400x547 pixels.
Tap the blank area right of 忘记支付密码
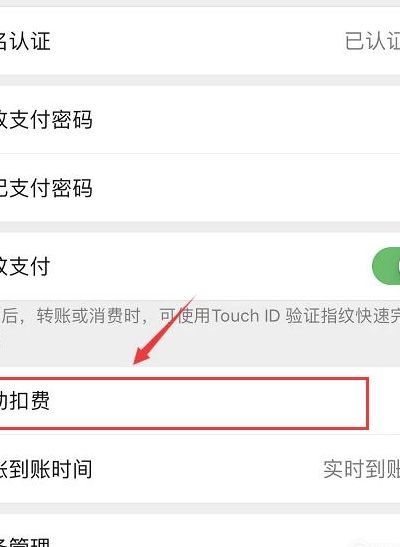pyautogui.click(x=246, y=188)
